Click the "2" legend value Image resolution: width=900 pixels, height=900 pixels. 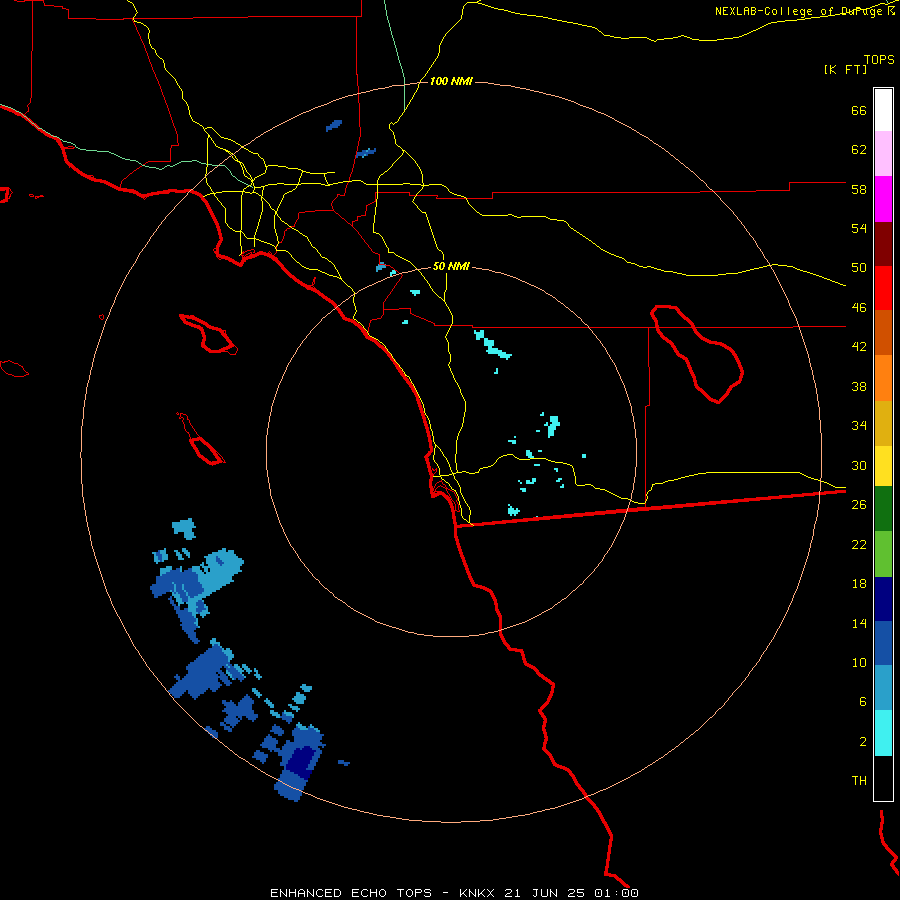pyautogui.click(x=862, y=742)
